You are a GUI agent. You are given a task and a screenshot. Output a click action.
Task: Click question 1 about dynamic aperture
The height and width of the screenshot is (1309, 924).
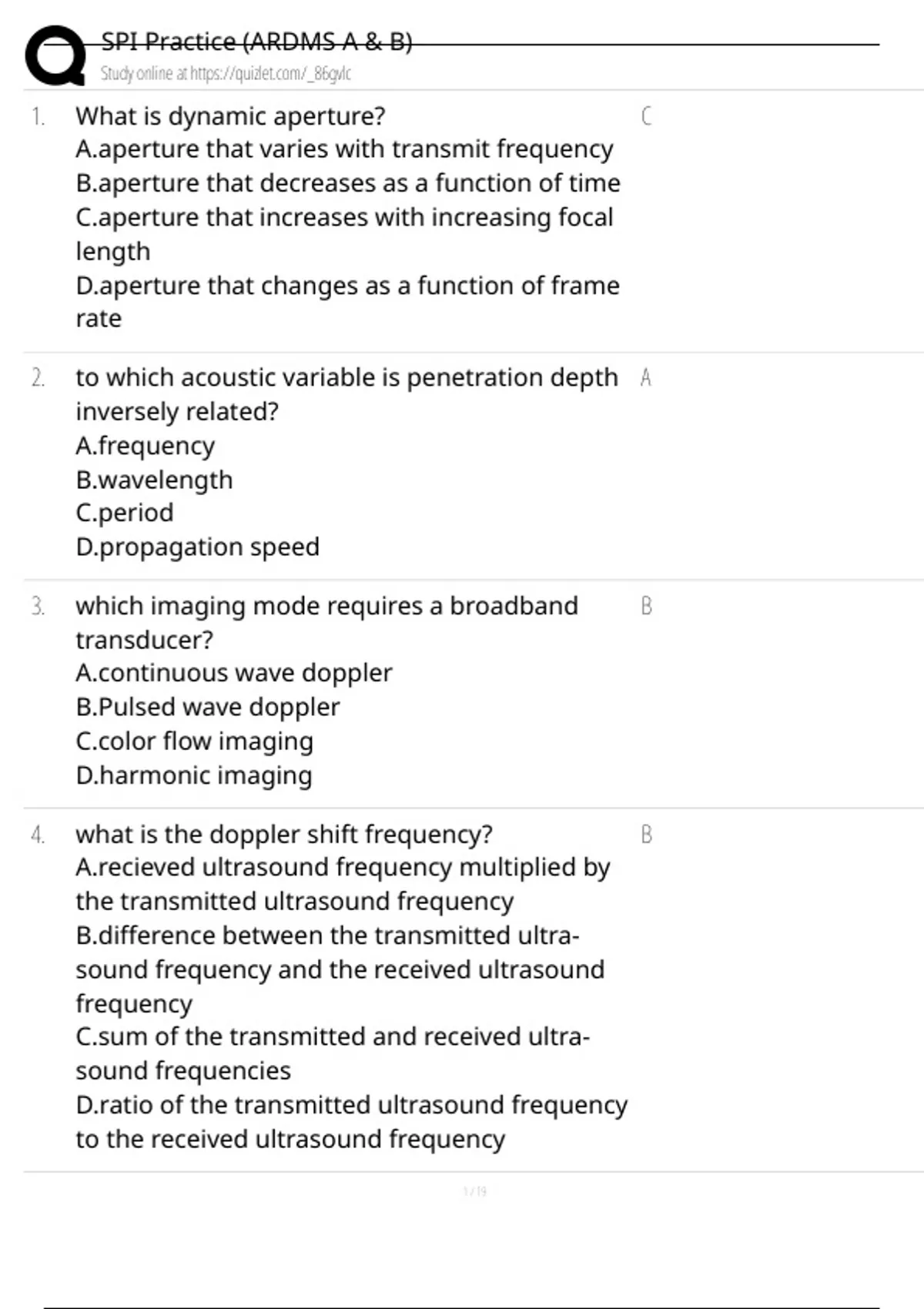coord(230,116)
